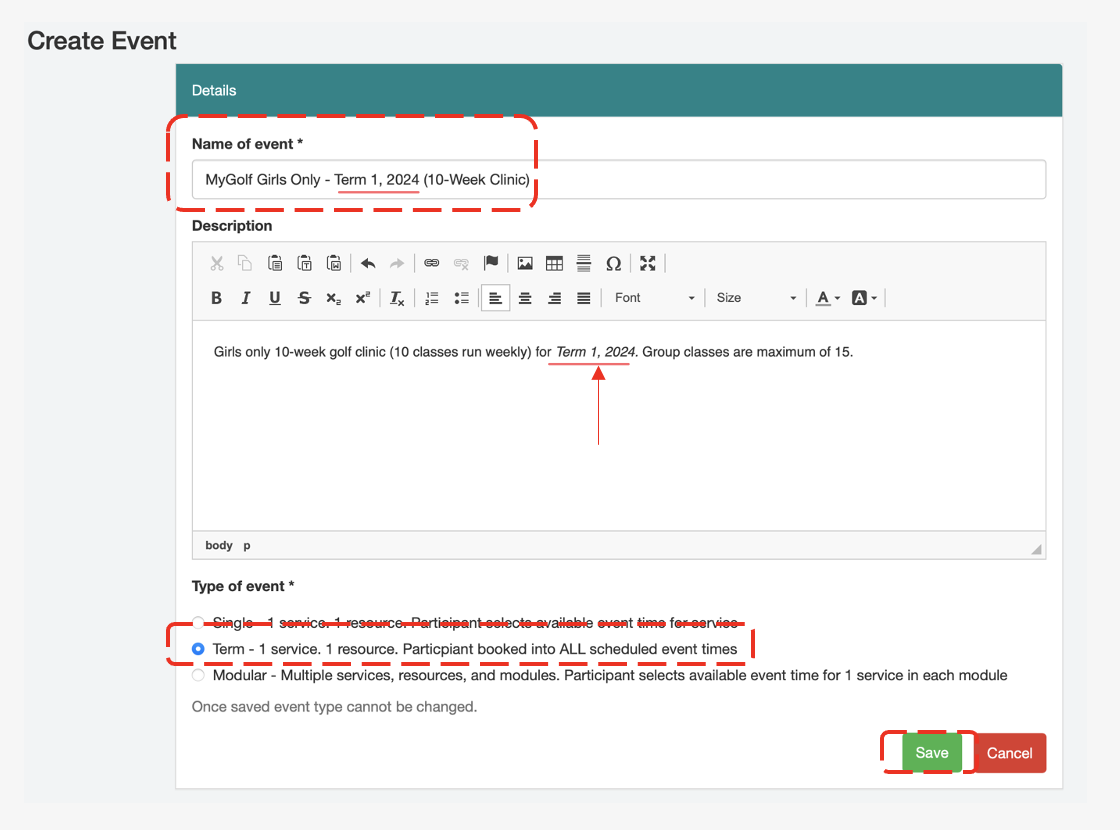Insert horizontal line icon
This screenshot has height=830, width=1120.
584,264
